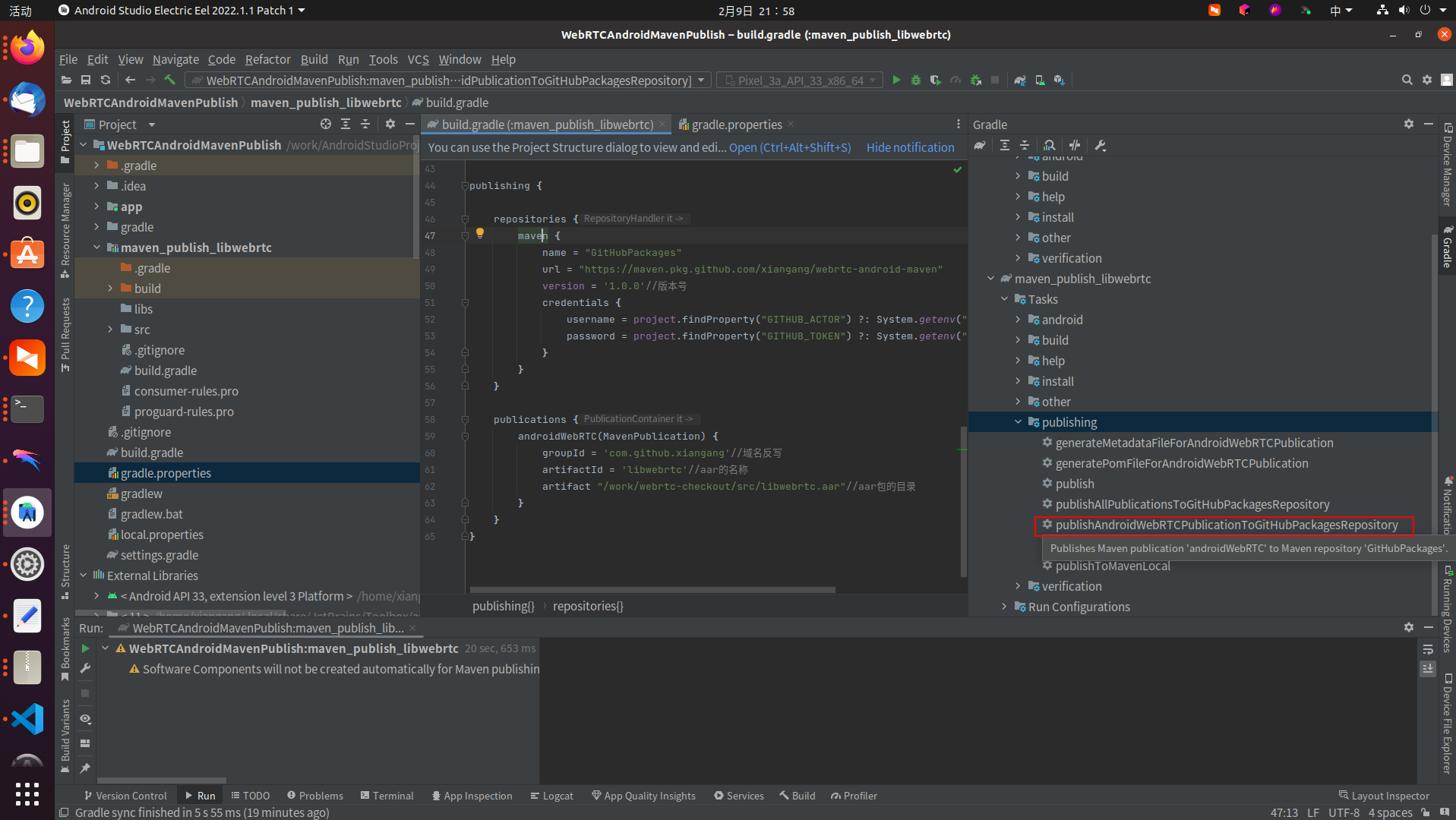Open the VCS menu

(x=418, y=59)
